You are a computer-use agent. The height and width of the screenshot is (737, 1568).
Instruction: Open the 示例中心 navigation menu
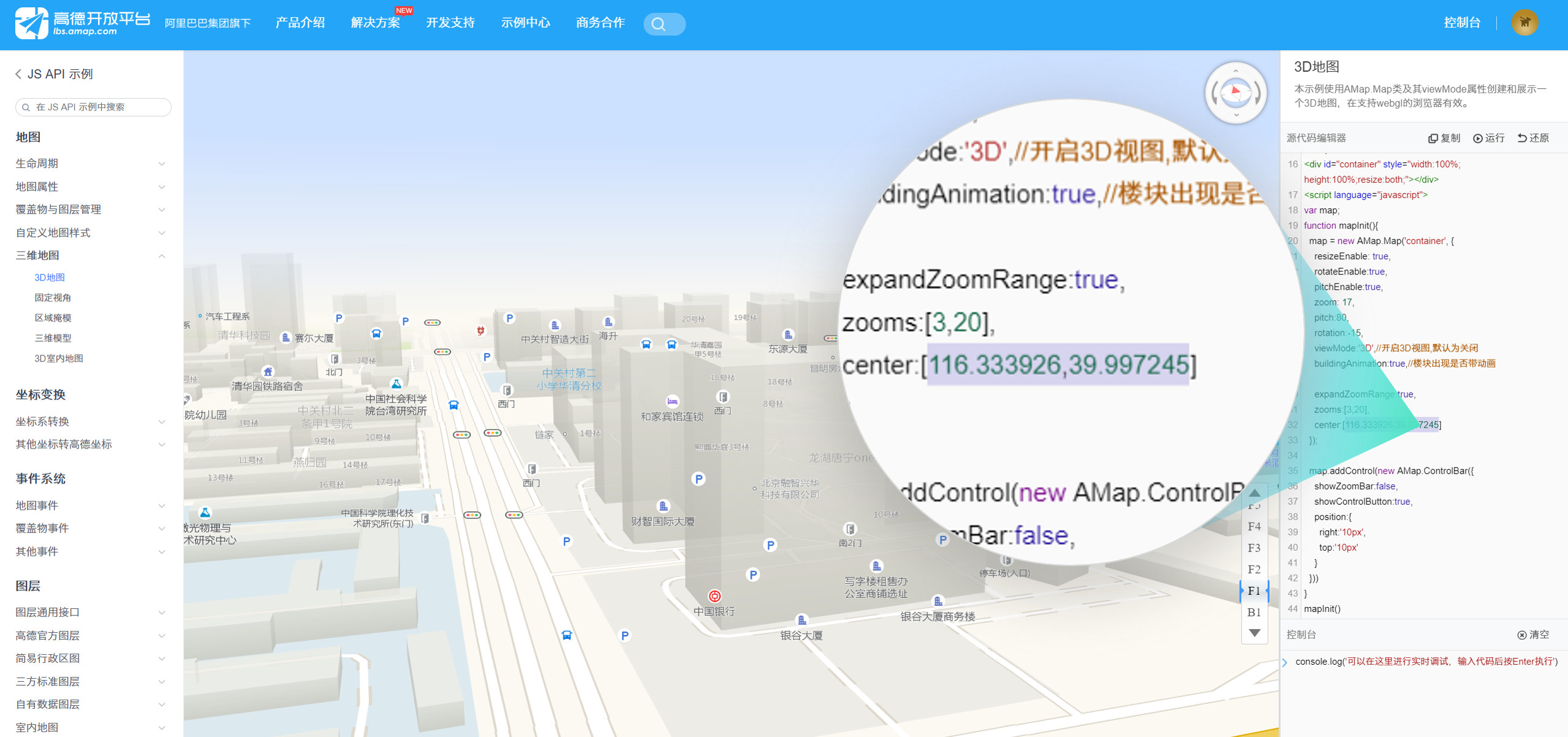525,23
